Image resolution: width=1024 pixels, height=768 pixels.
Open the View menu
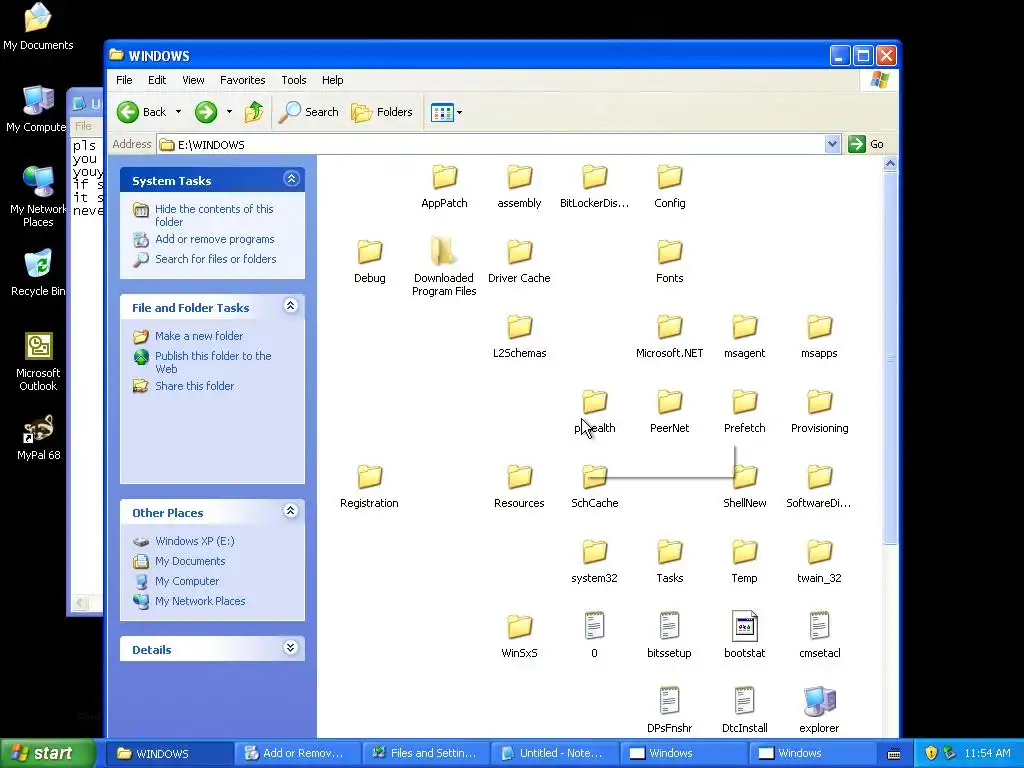(x=193, y=80)
